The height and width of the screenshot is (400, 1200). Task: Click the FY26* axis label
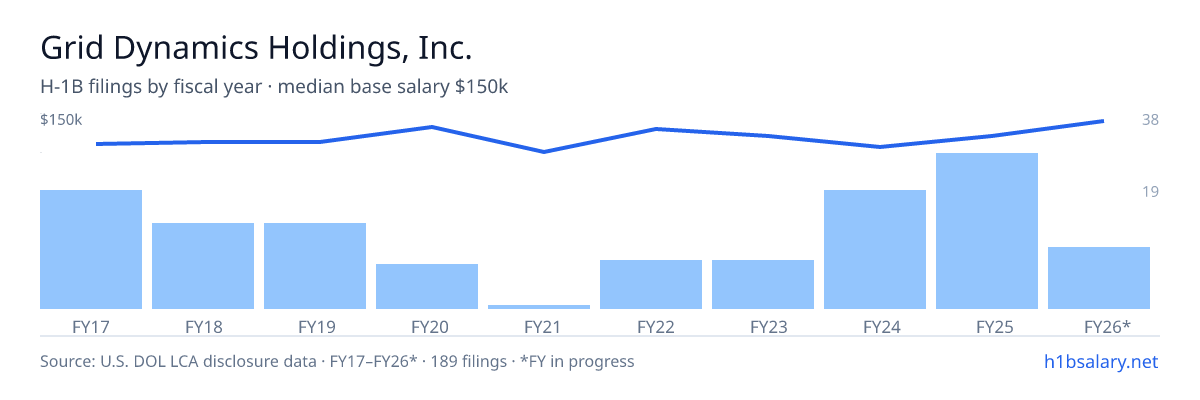point(1107,326)
